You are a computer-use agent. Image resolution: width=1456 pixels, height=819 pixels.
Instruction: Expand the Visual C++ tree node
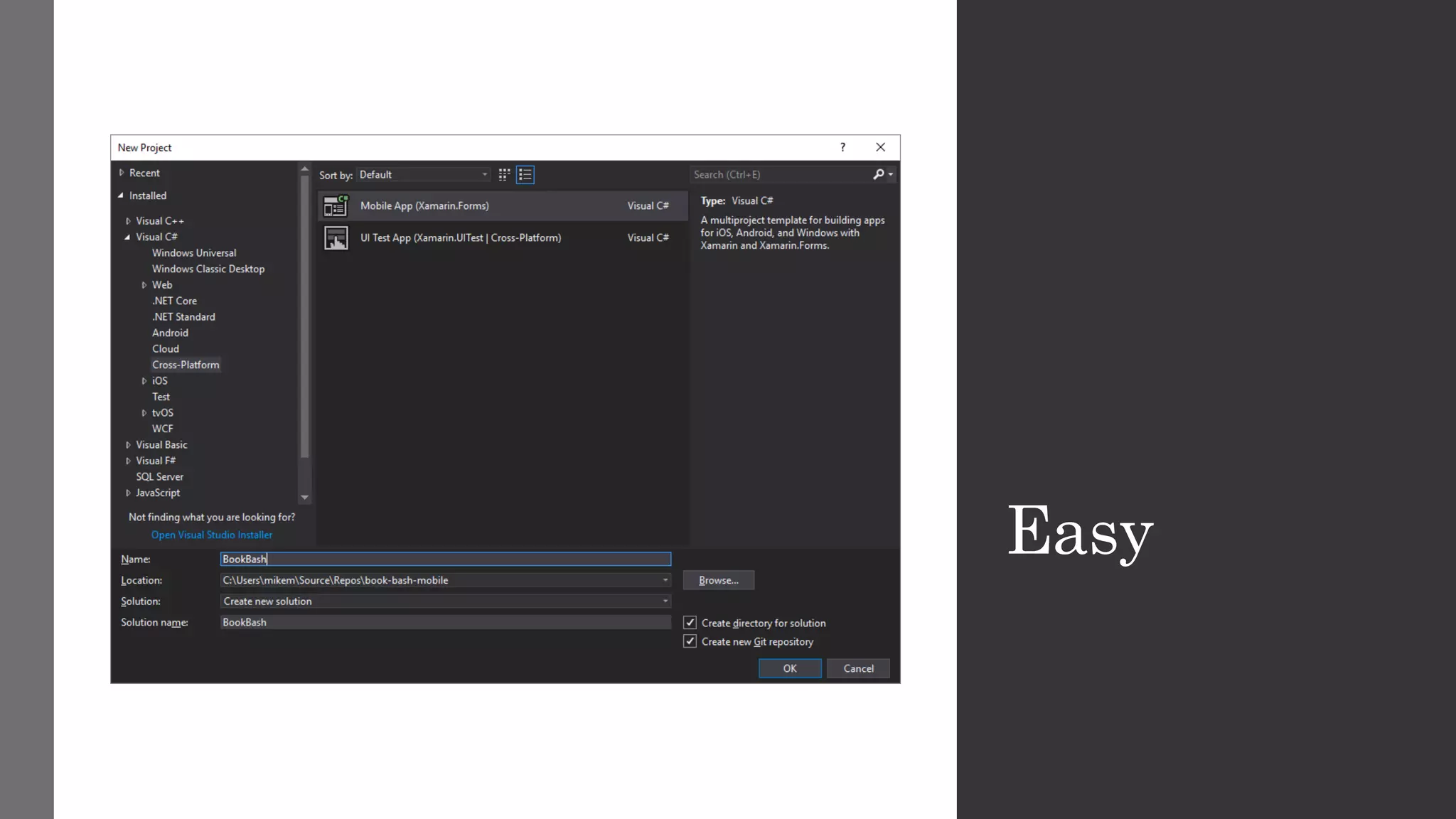(129, 221)
